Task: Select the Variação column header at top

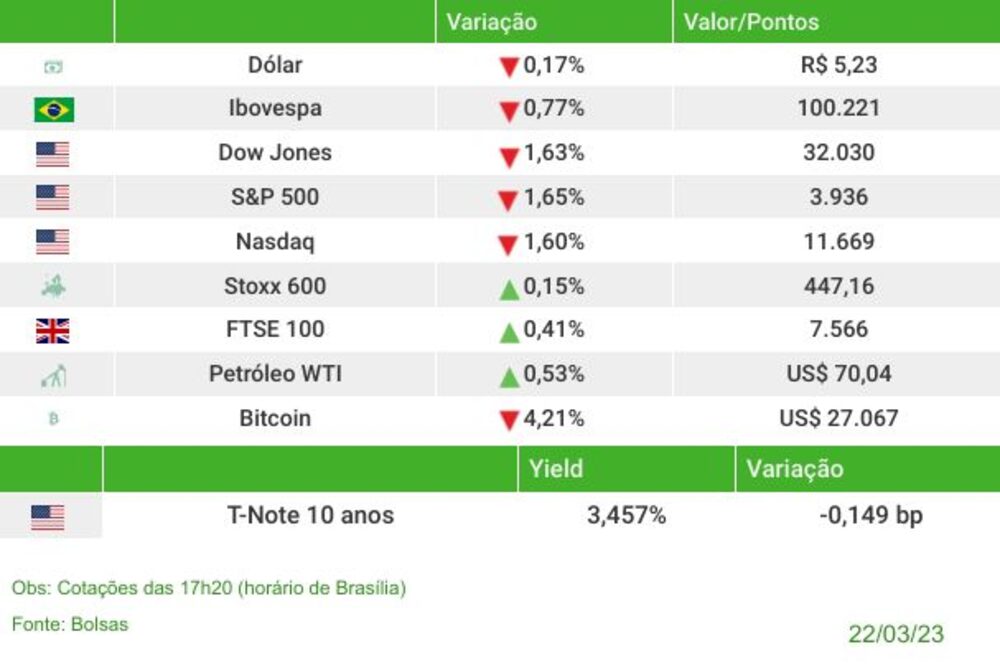Action: (491, 22)
